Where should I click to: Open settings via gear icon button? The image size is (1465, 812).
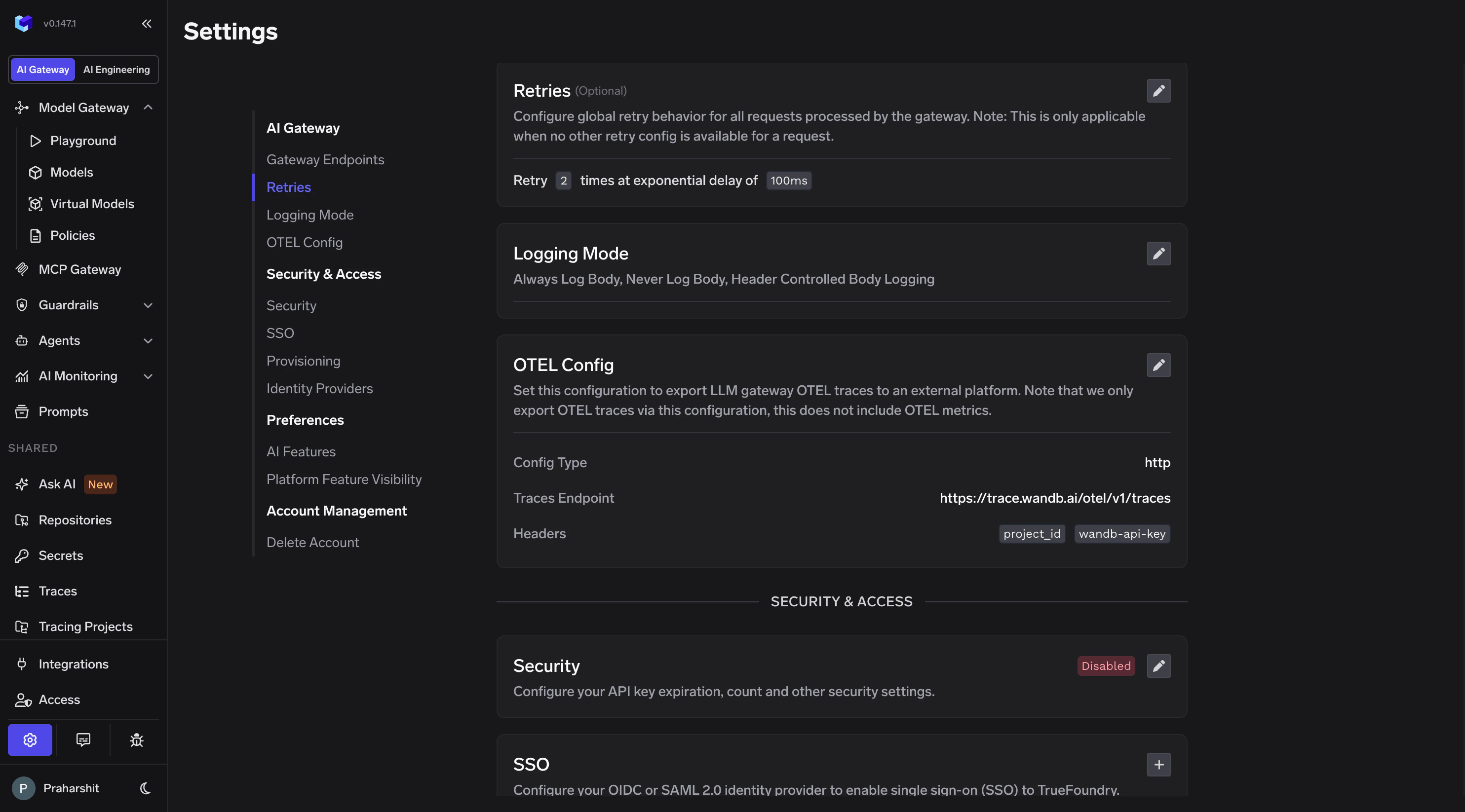tap(30, 740)
